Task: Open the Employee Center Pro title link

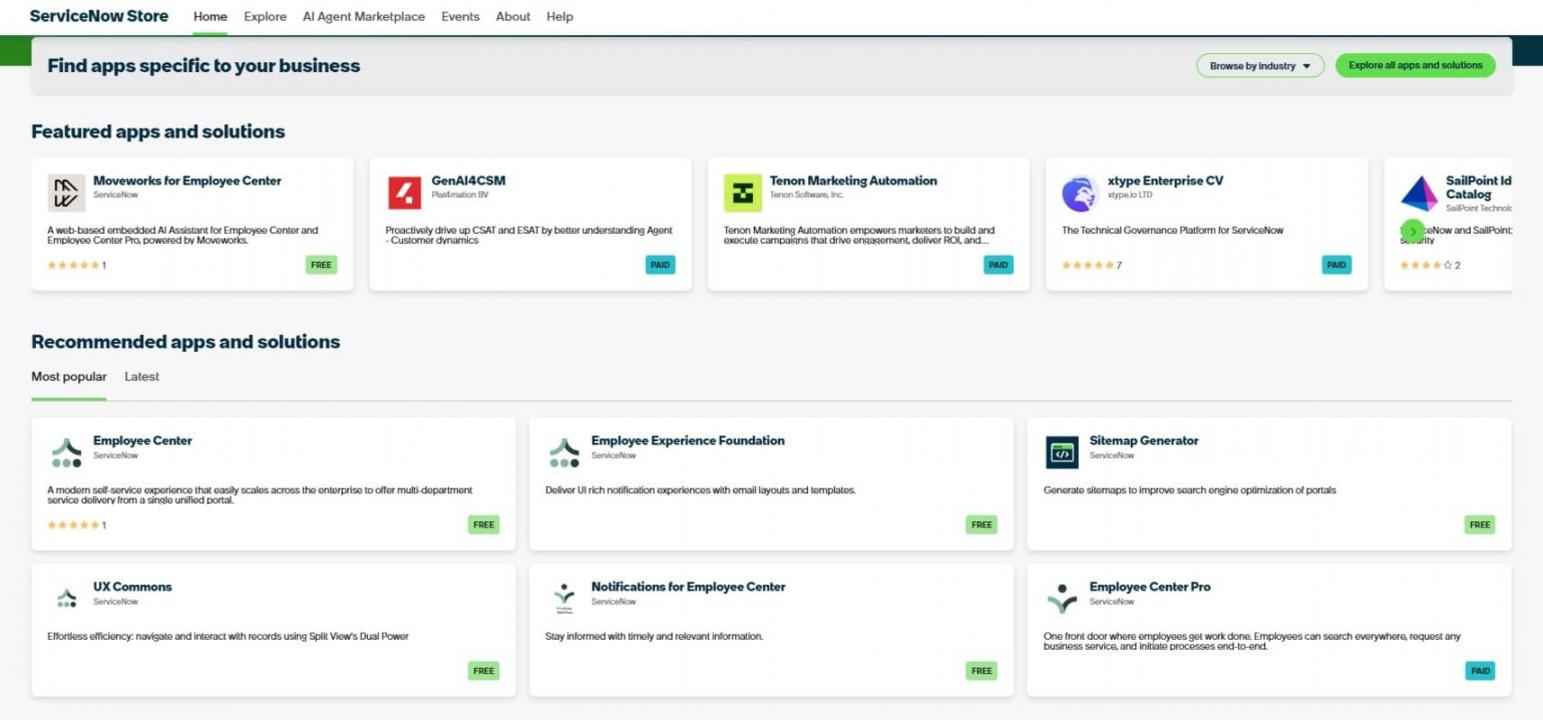Action: tap(1150, 587)
